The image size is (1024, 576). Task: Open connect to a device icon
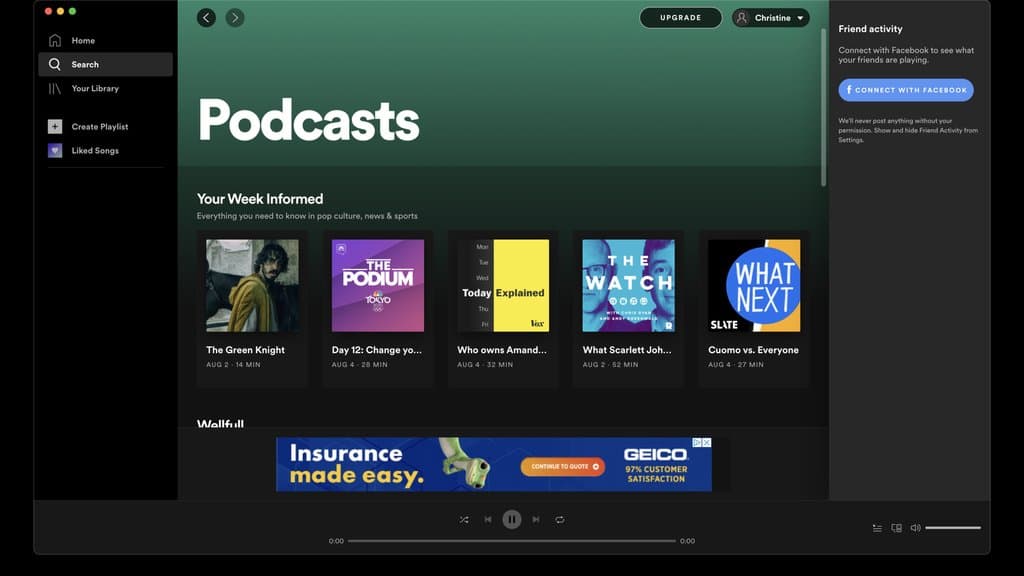(897, 528)
